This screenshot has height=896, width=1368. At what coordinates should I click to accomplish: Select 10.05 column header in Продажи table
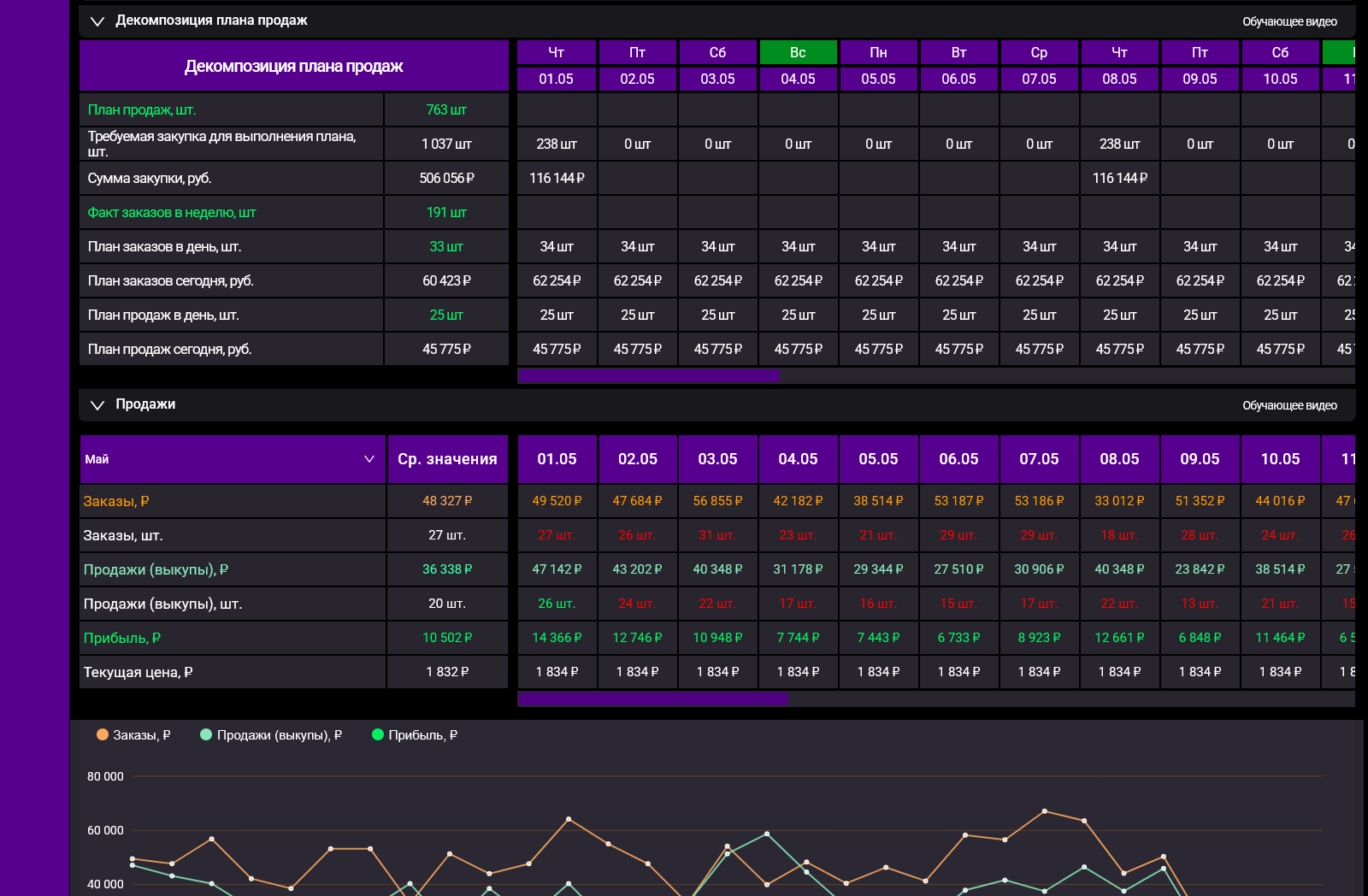pyautogui.click(x=1280, y=459)
